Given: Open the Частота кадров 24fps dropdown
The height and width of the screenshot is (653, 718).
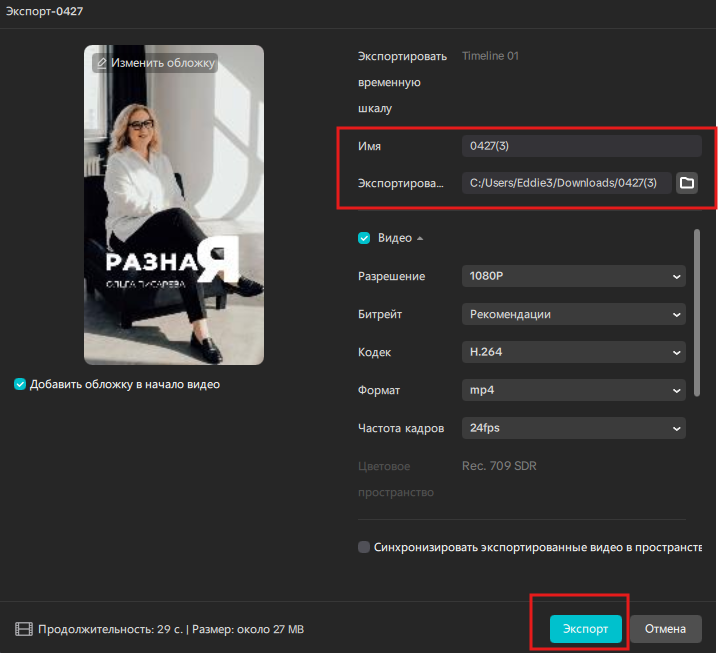Looking at the screenshot, I should click(x=574, y=428).
